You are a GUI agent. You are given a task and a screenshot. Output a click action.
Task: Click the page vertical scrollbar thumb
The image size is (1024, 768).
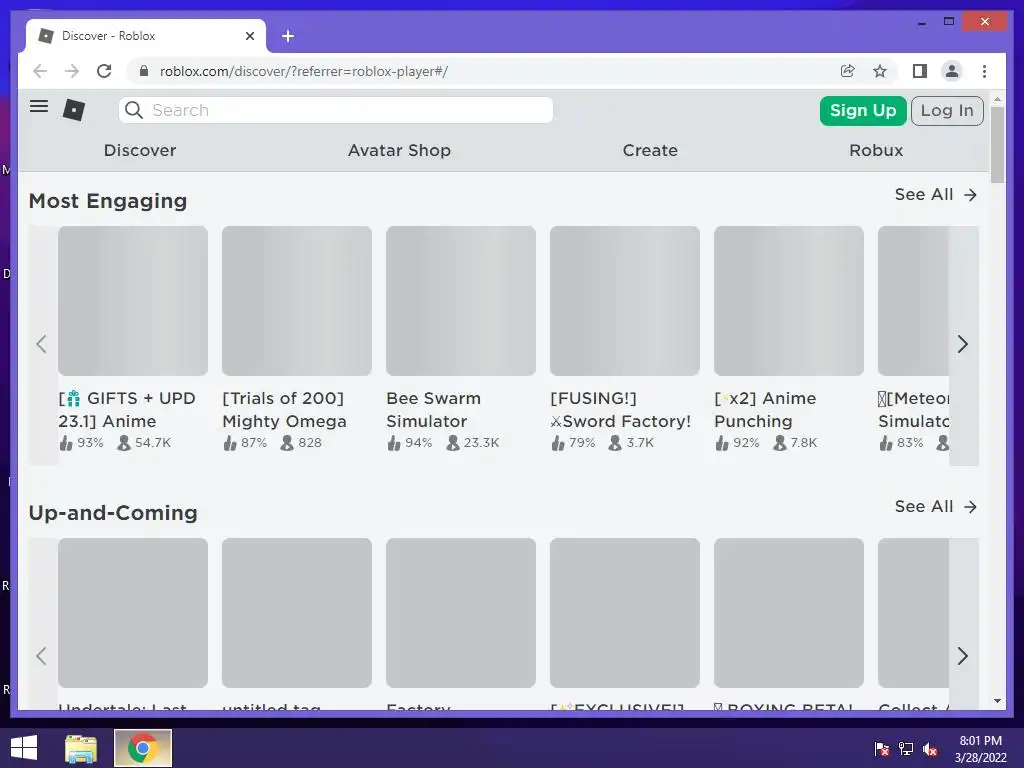[997, 144]
